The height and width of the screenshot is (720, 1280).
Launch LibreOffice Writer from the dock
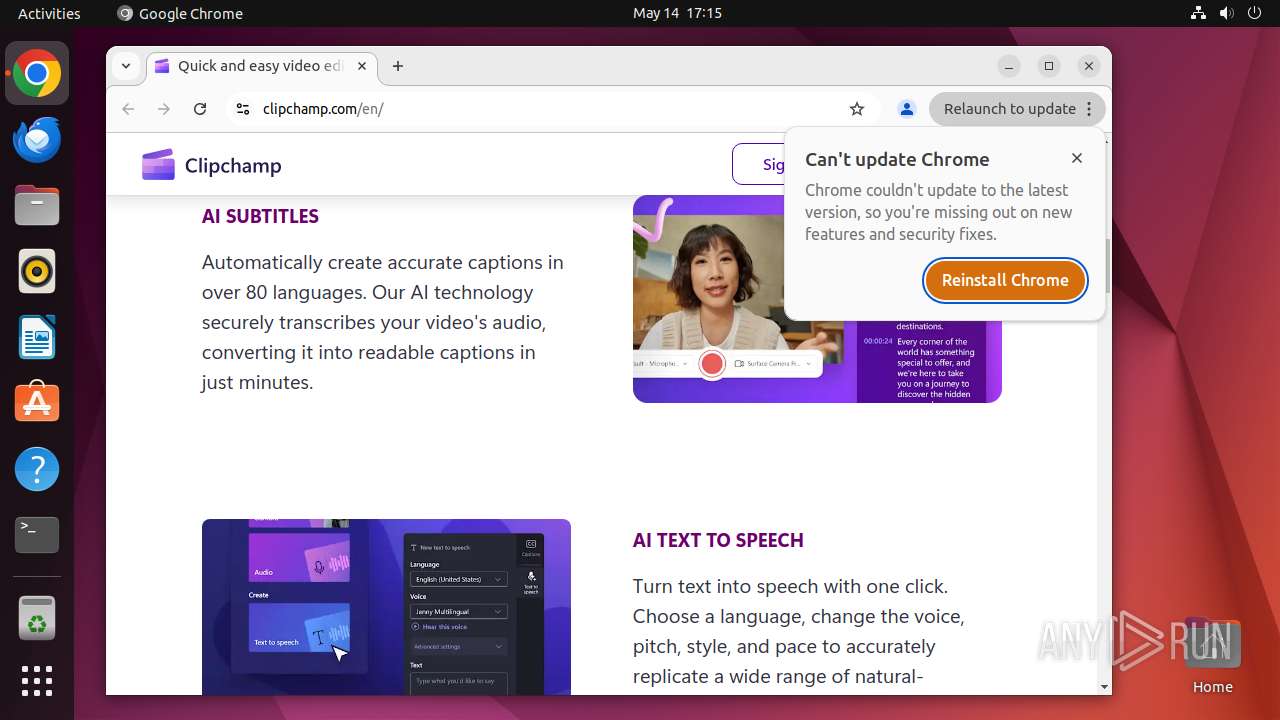(37, 337)
